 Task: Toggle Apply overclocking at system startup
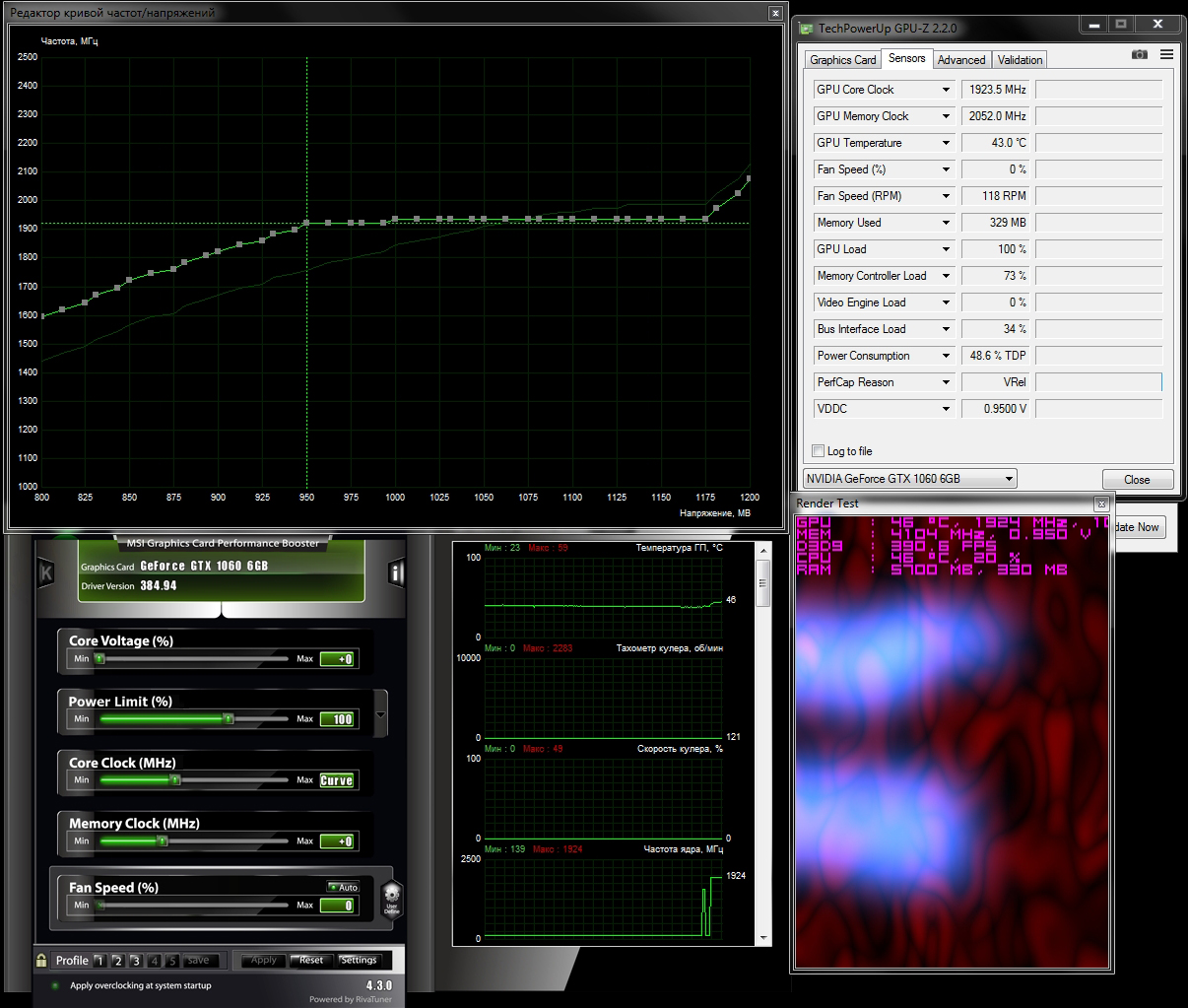[x=55, y=985]
